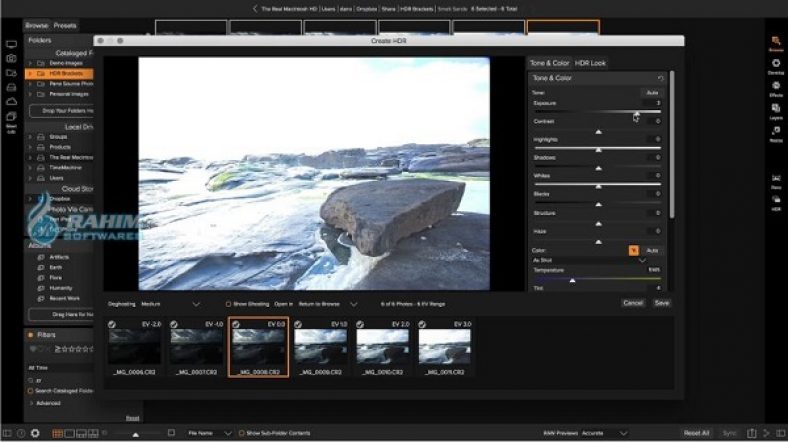Uncheck the EV -2.0 bracket checkmark
This screenshot has height=442, width=788.
[x=113, y=324]
